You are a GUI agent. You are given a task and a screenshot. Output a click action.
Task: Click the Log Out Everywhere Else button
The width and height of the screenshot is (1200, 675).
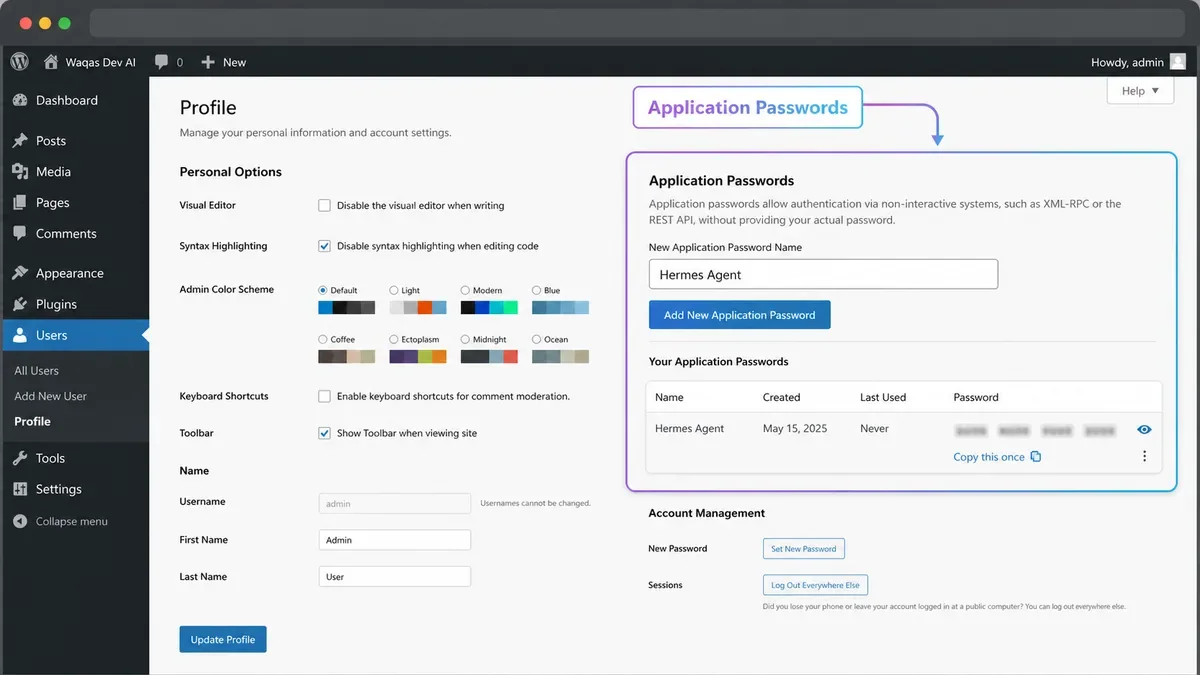point(815,585)
